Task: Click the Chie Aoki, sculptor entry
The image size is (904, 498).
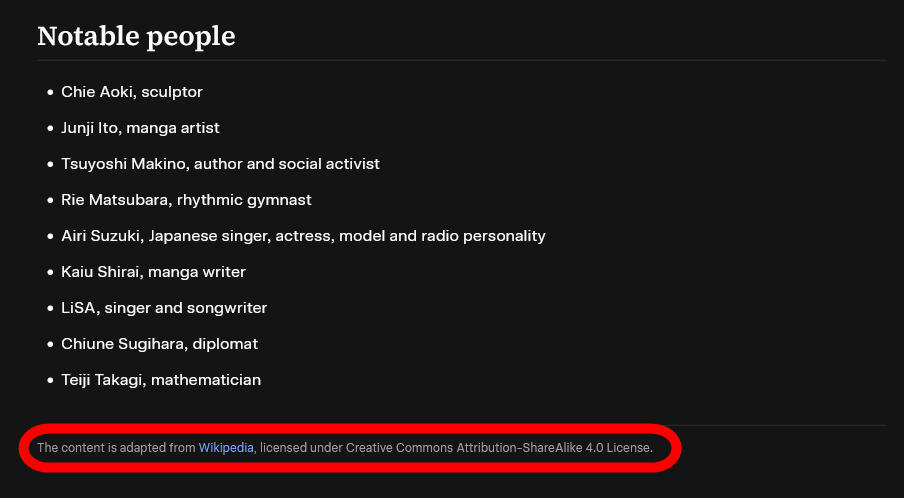Action: click(132, 92)
